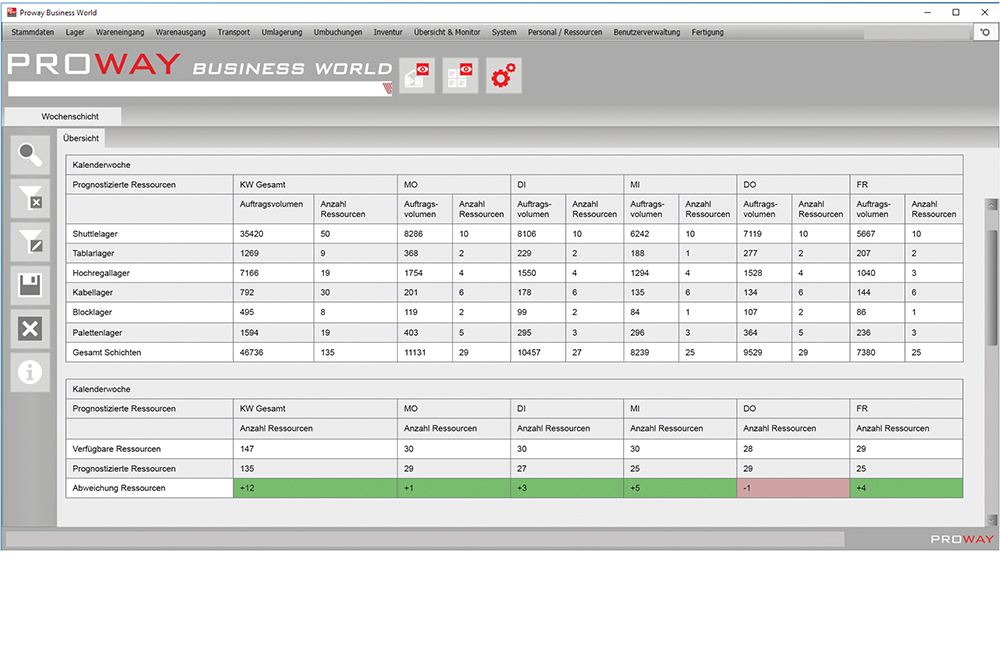This screenshot has height=667, width=1000.
Task: Open the Inventur menu
Action: (388, 32)
